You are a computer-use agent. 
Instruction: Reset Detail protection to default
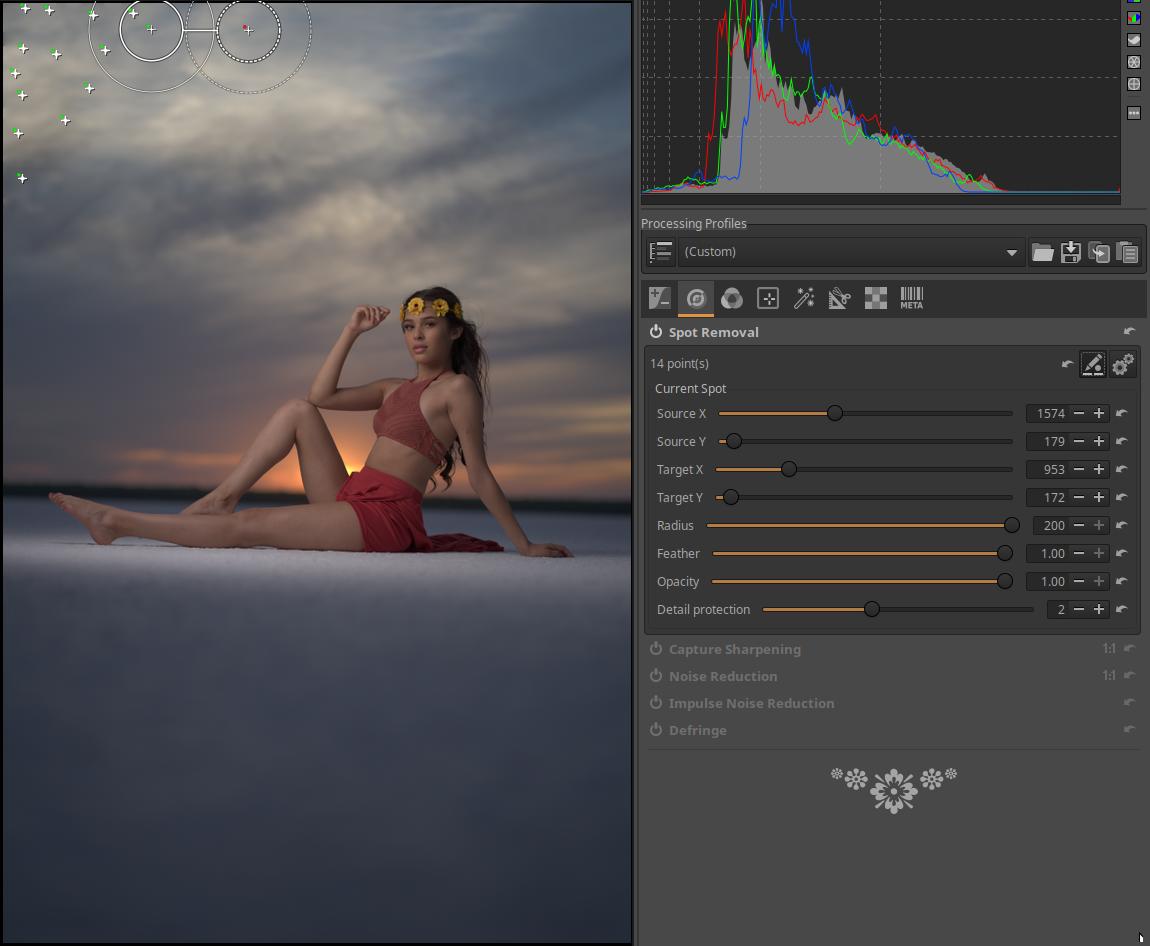pos(1122,609)
